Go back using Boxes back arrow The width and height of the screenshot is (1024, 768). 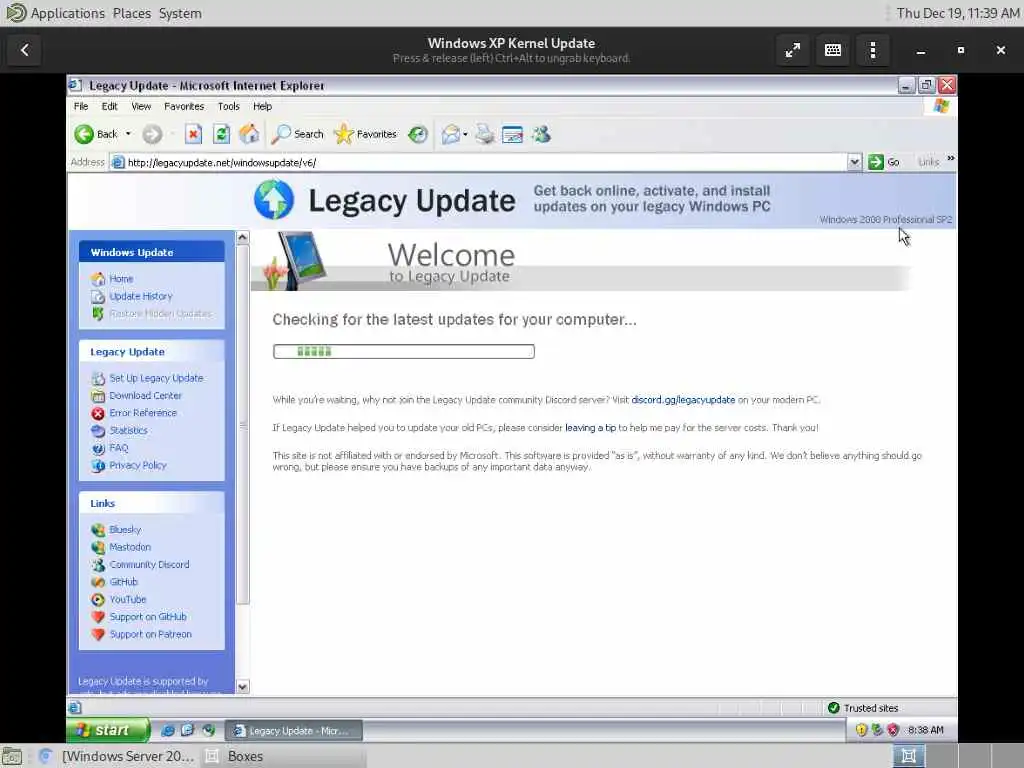(x=25, y=50)
